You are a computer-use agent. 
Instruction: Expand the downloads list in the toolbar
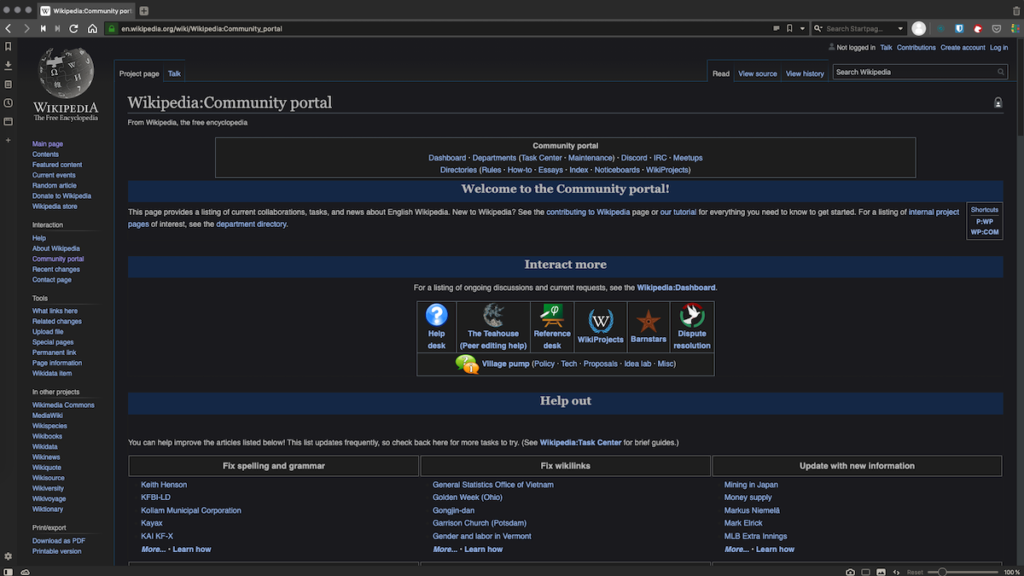[x=10, y=63]
